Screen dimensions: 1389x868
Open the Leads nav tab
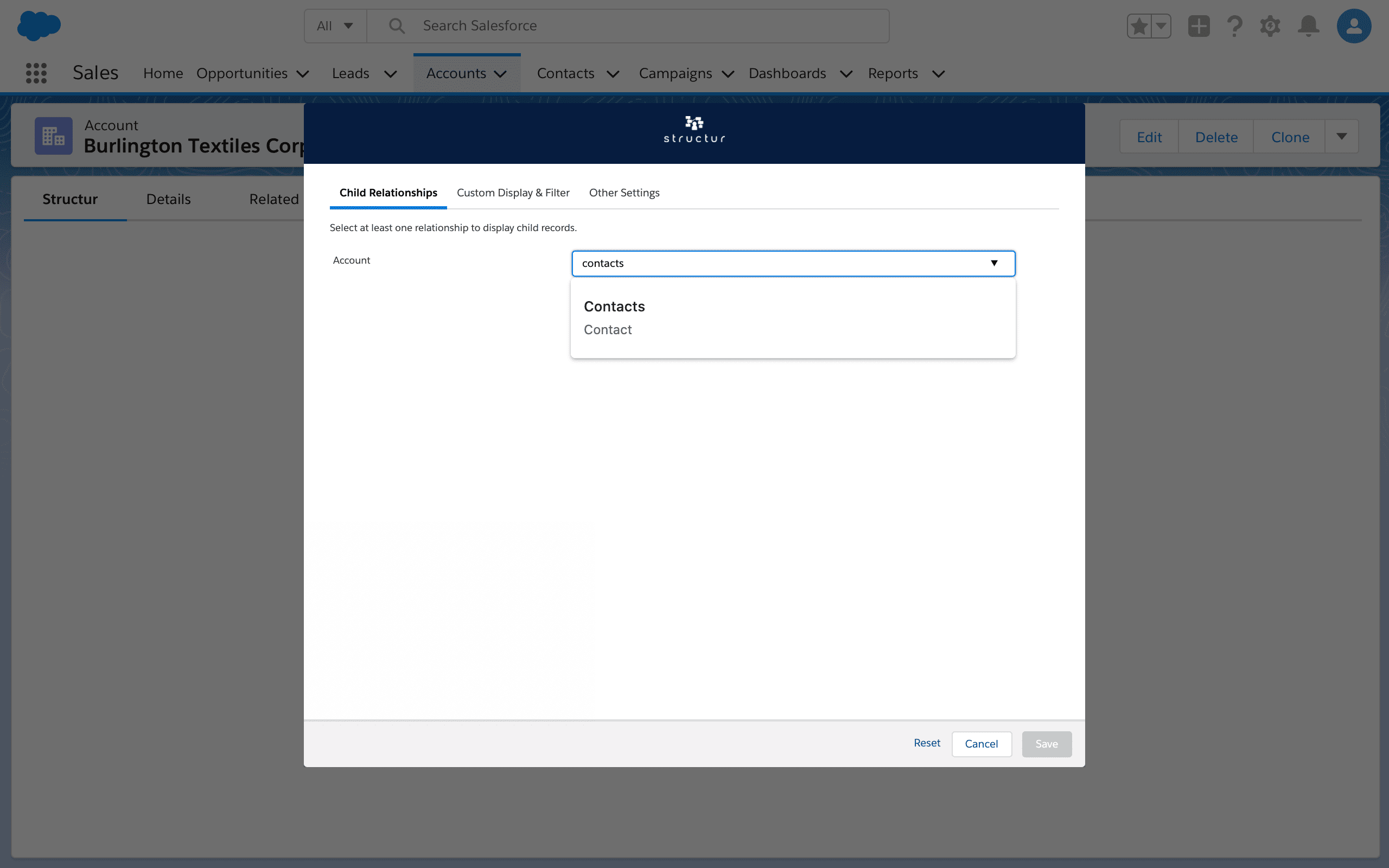pyautogui.click(x=350, y=73)
